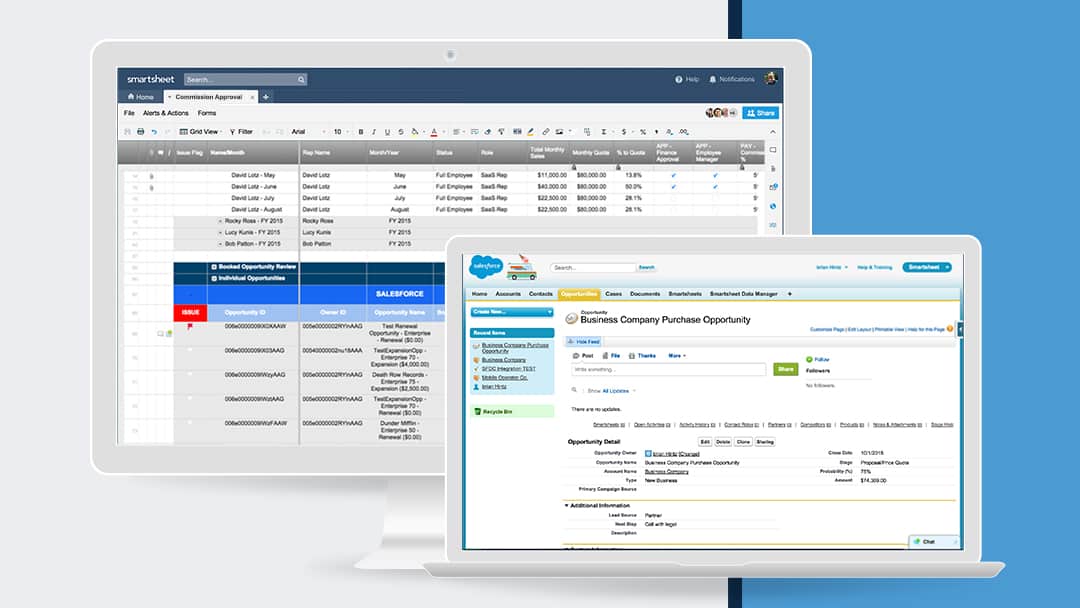Open Smartsheet Help

[687, 79]
